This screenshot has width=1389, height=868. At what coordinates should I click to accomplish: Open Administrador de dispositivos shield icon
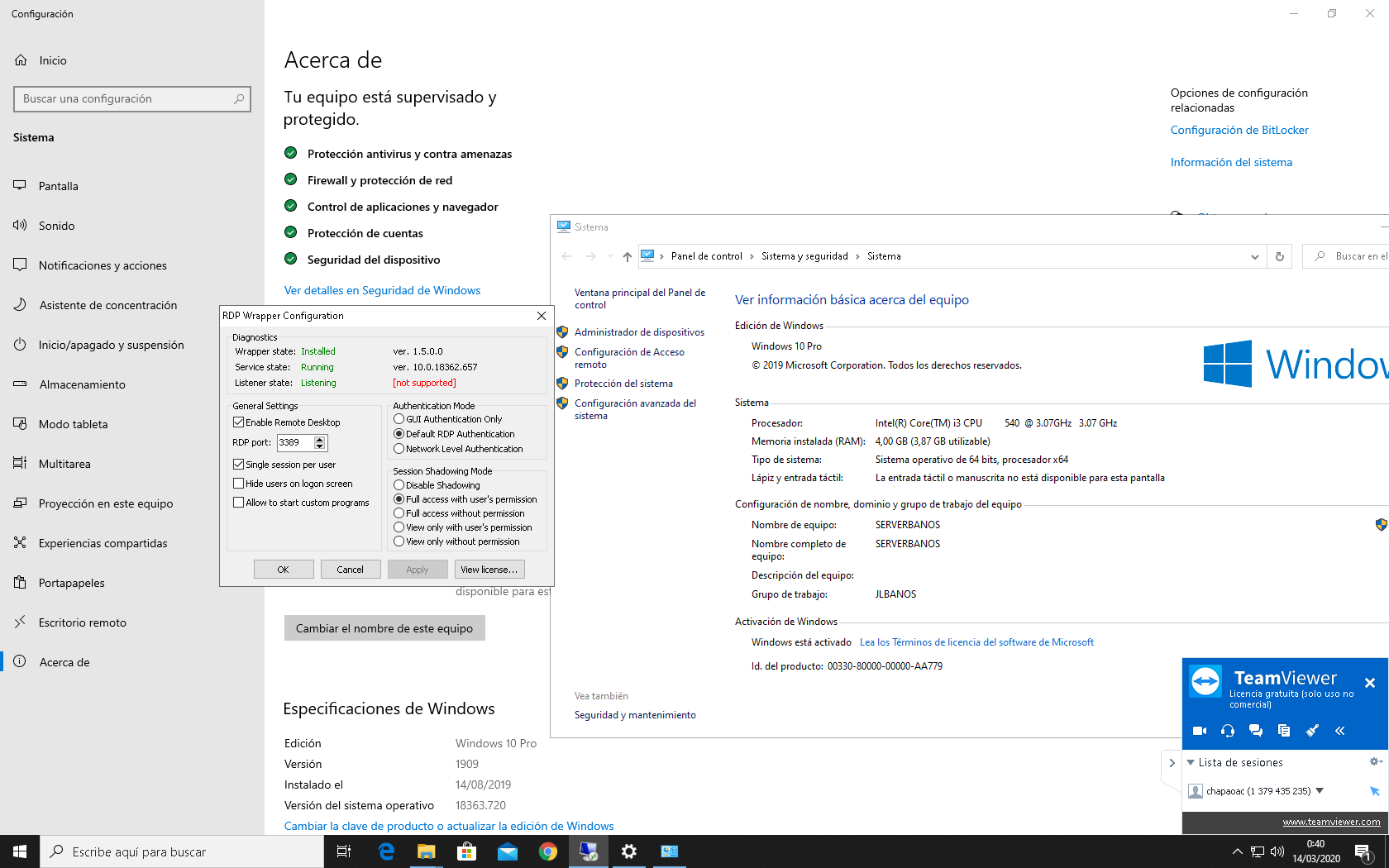[x=563, y=332]
